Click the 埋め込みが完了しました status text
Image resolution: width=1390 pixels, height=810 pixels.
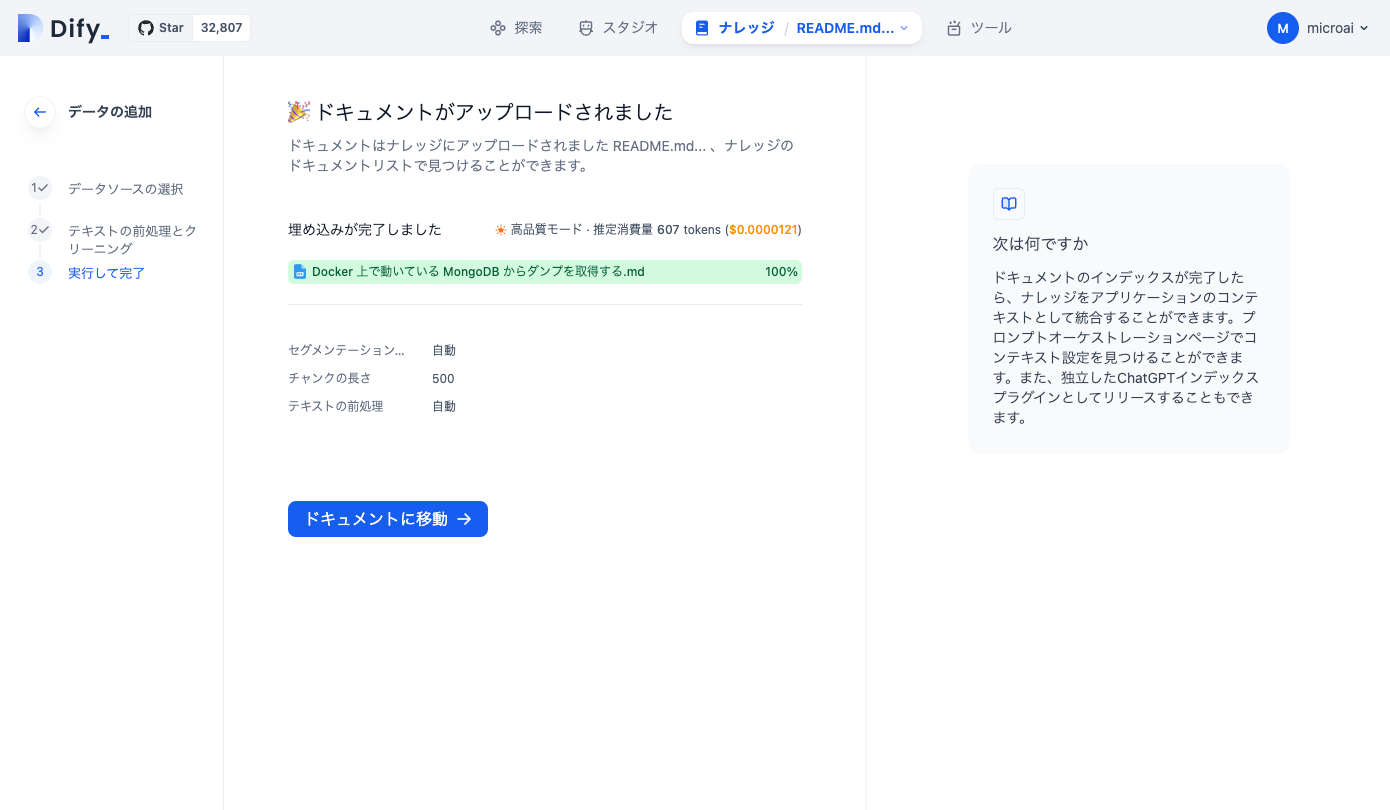[365, 230]
